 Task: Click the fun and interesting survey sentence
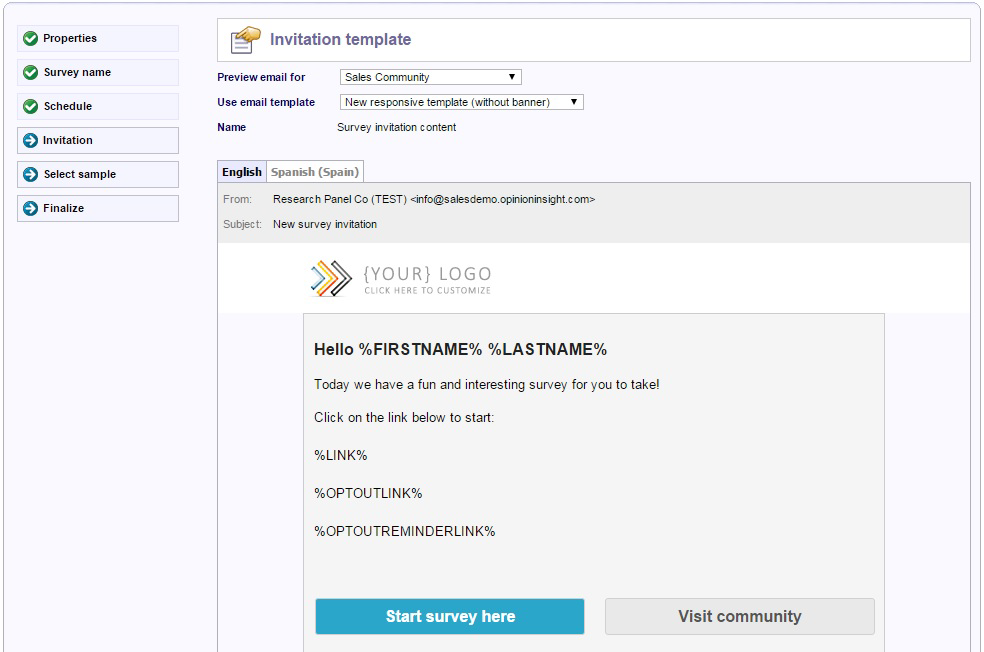point(486,385)
